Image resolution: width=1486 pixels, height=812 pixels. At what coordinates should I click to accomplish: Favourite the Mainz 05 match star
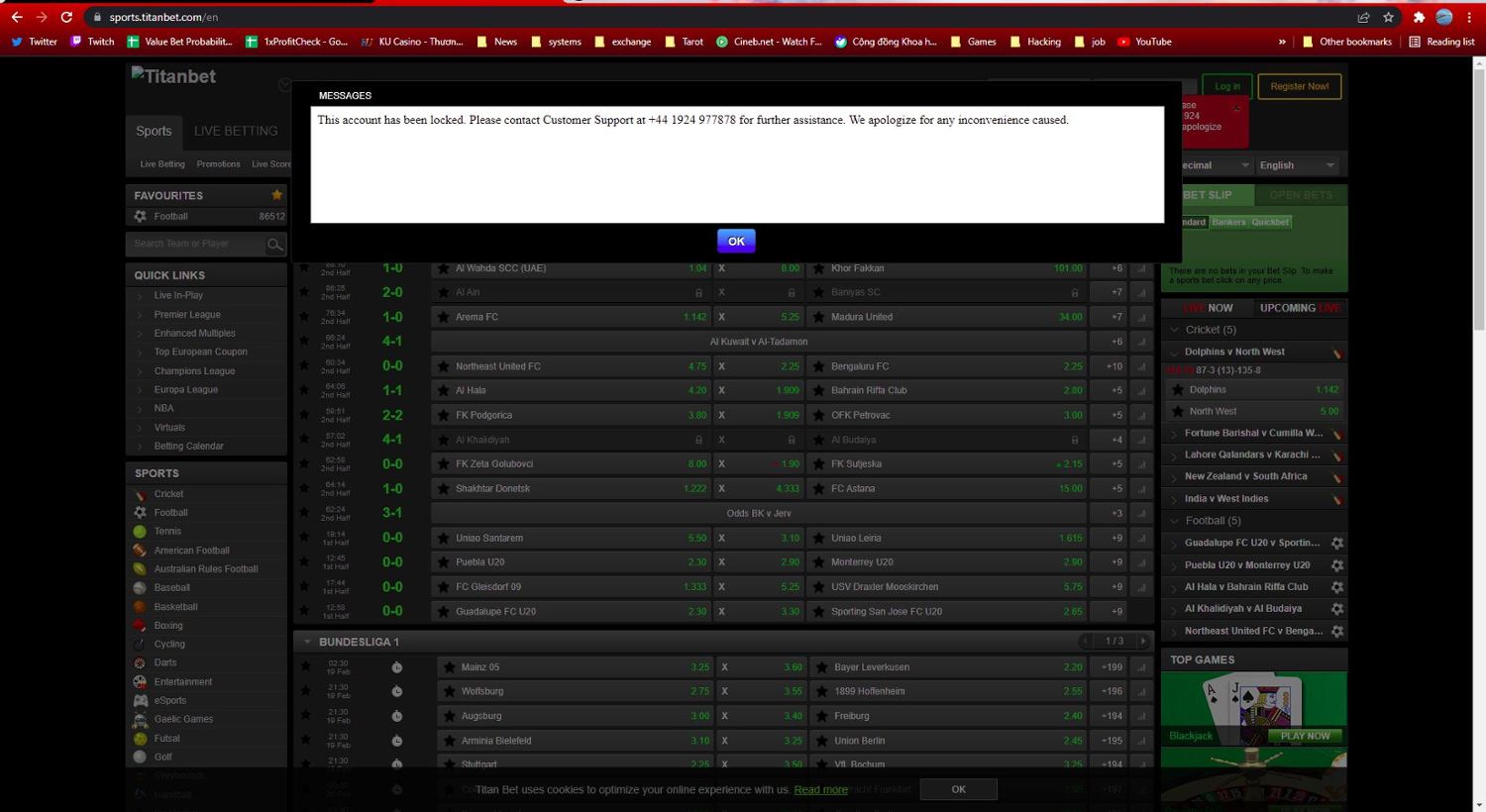pos(306,666)
